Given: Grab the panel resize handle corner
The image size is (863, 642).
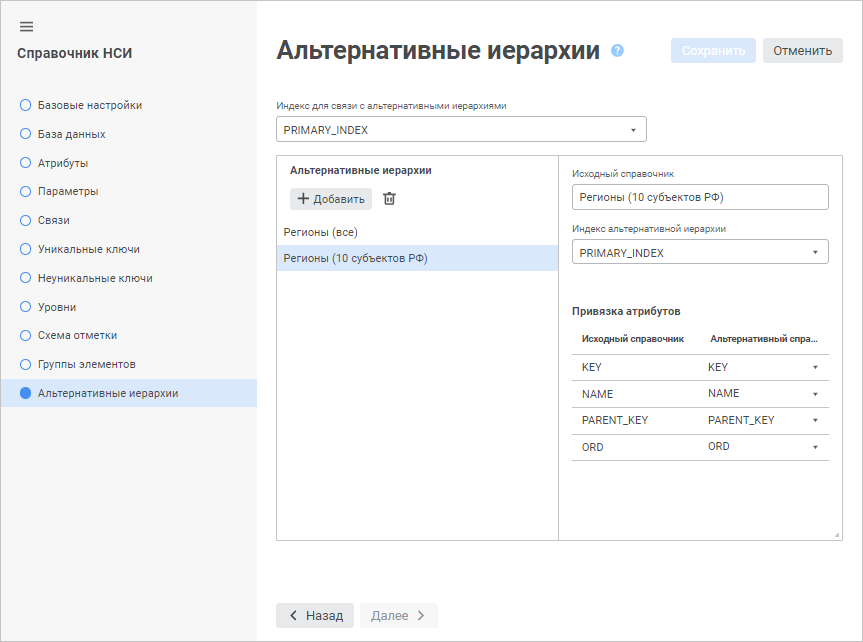Looking at the screenshot, I should 837,535.
